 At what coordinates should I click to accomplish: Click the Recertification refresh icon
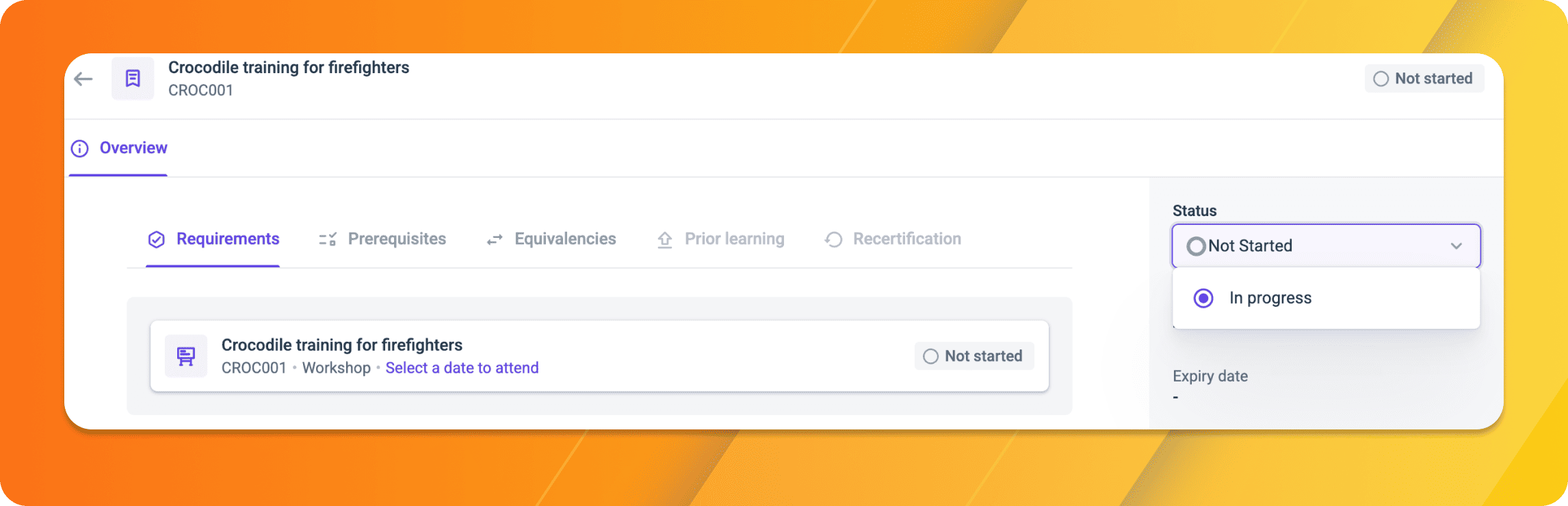point(833,239)
